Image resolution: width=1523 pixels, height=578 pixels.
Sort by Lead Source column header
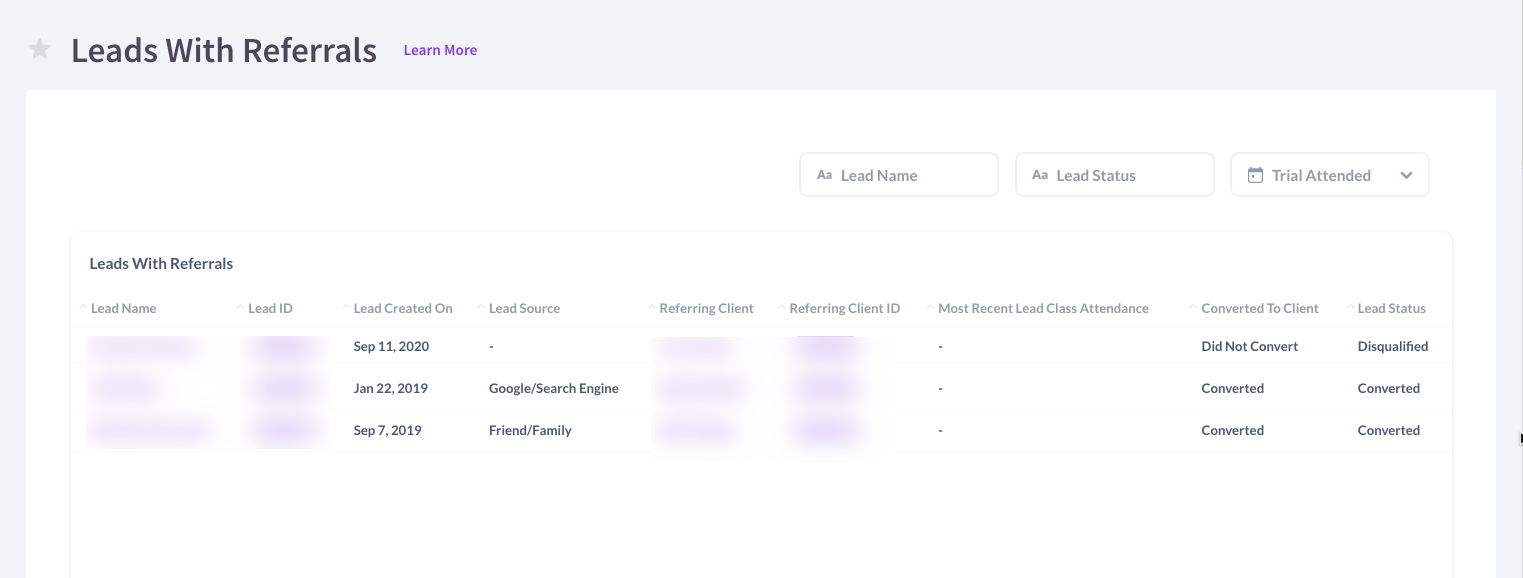tap(524, 308)
